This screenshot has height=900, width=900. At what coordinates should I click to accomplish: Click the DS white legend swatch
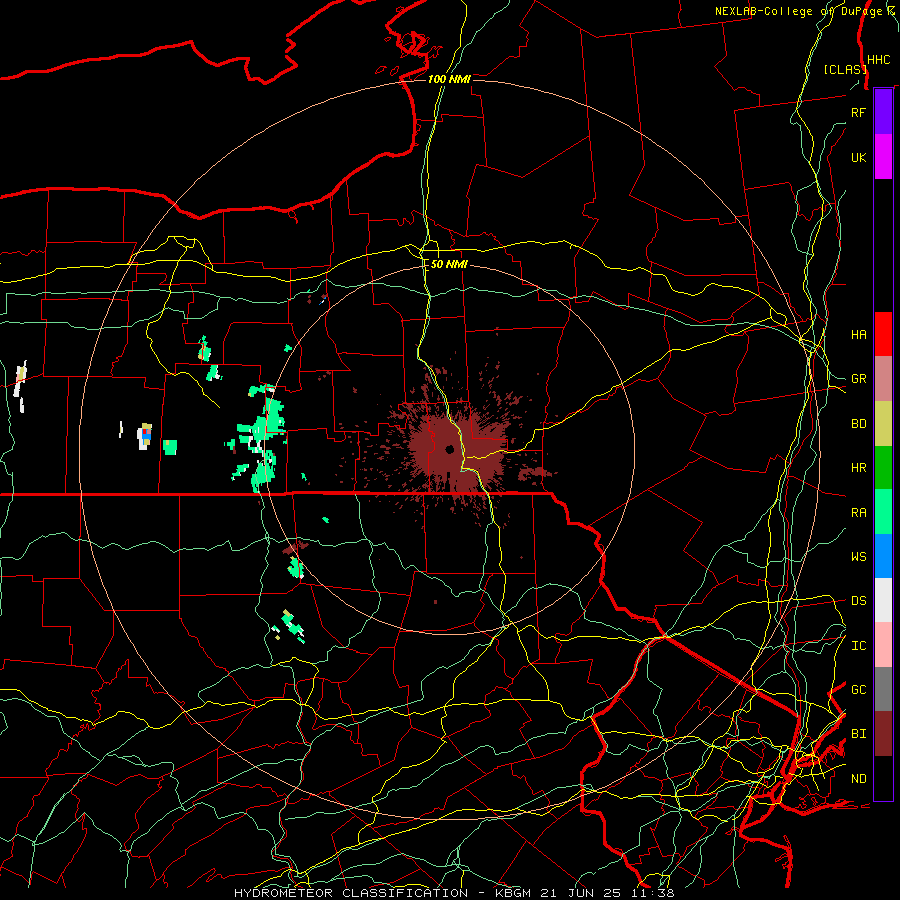pos(883,600)
